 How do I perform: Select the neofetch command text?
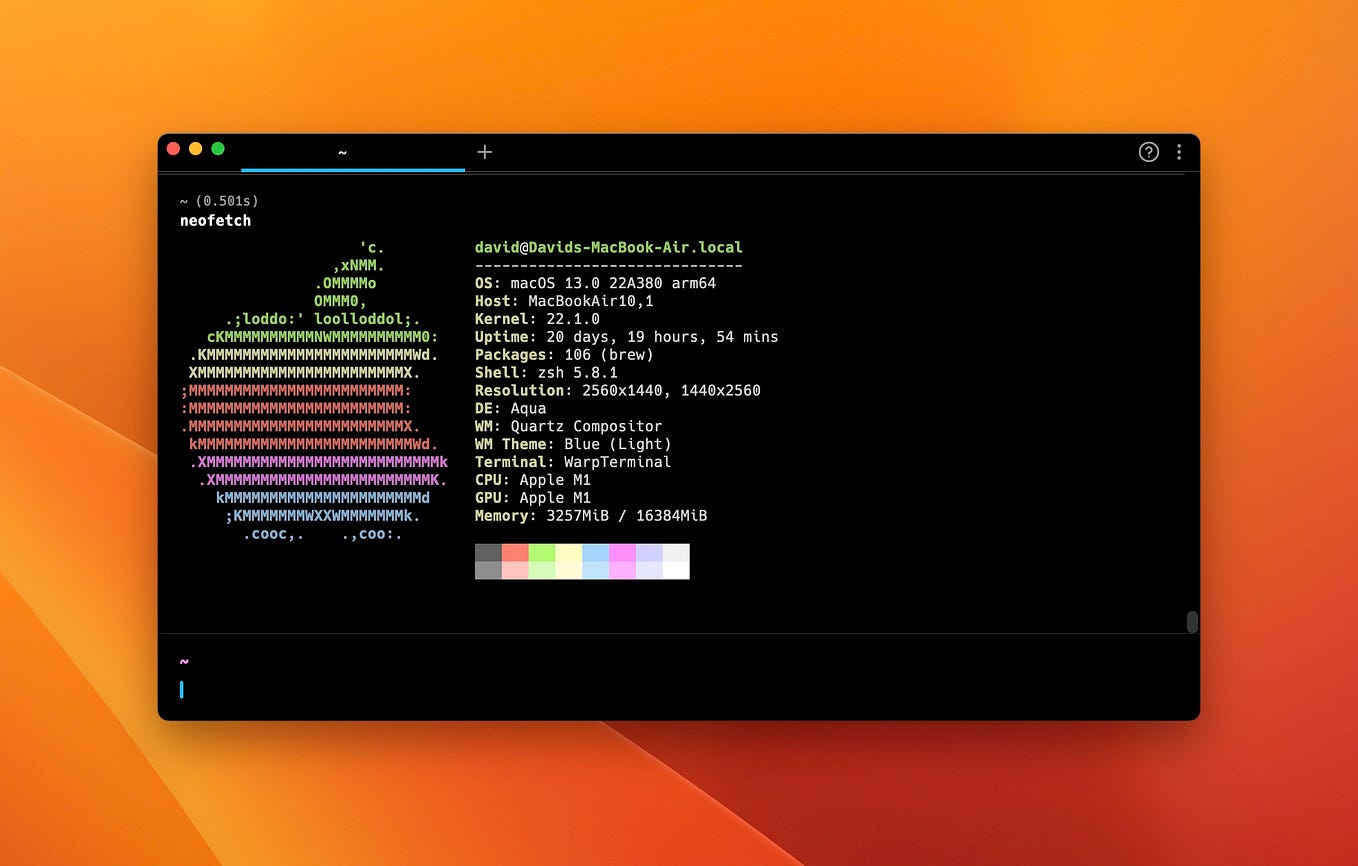[x=215, y=220]
